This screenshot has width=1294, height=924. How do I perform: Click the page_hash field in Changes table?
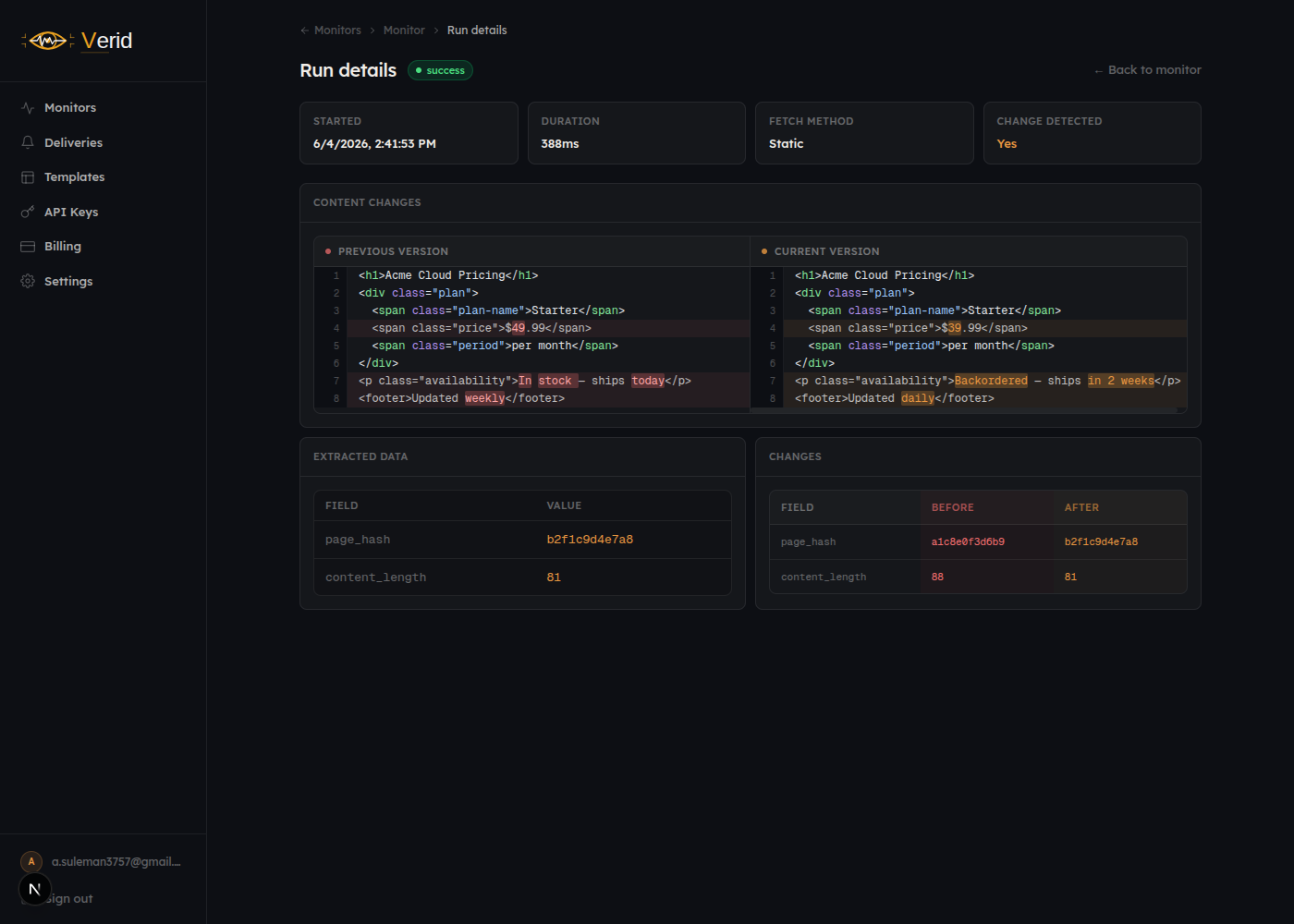point(809,542)
